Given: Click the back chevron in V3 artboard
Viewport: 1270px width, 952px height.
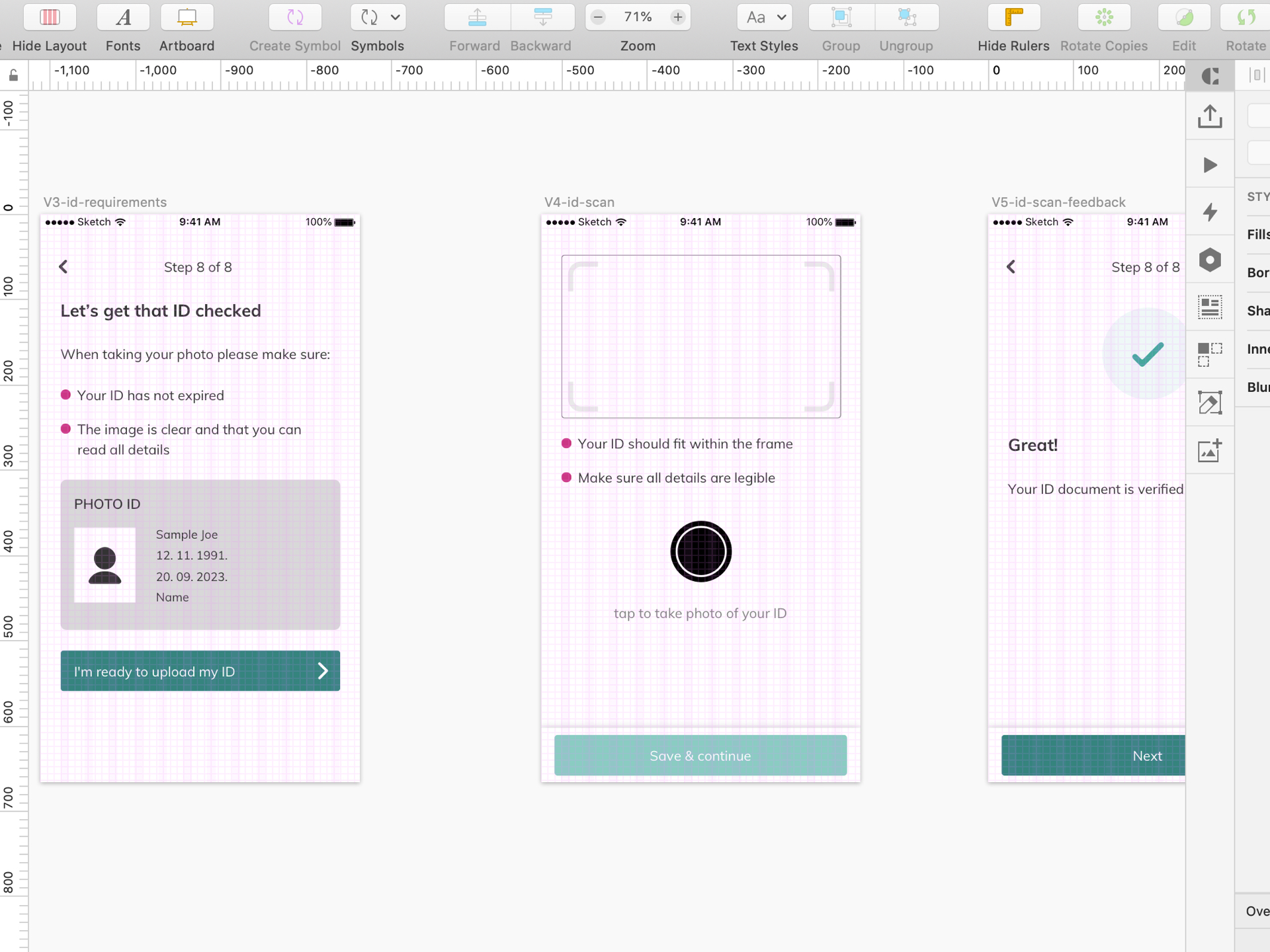Looking at the screenshot, I should click(x=63, y=267).
